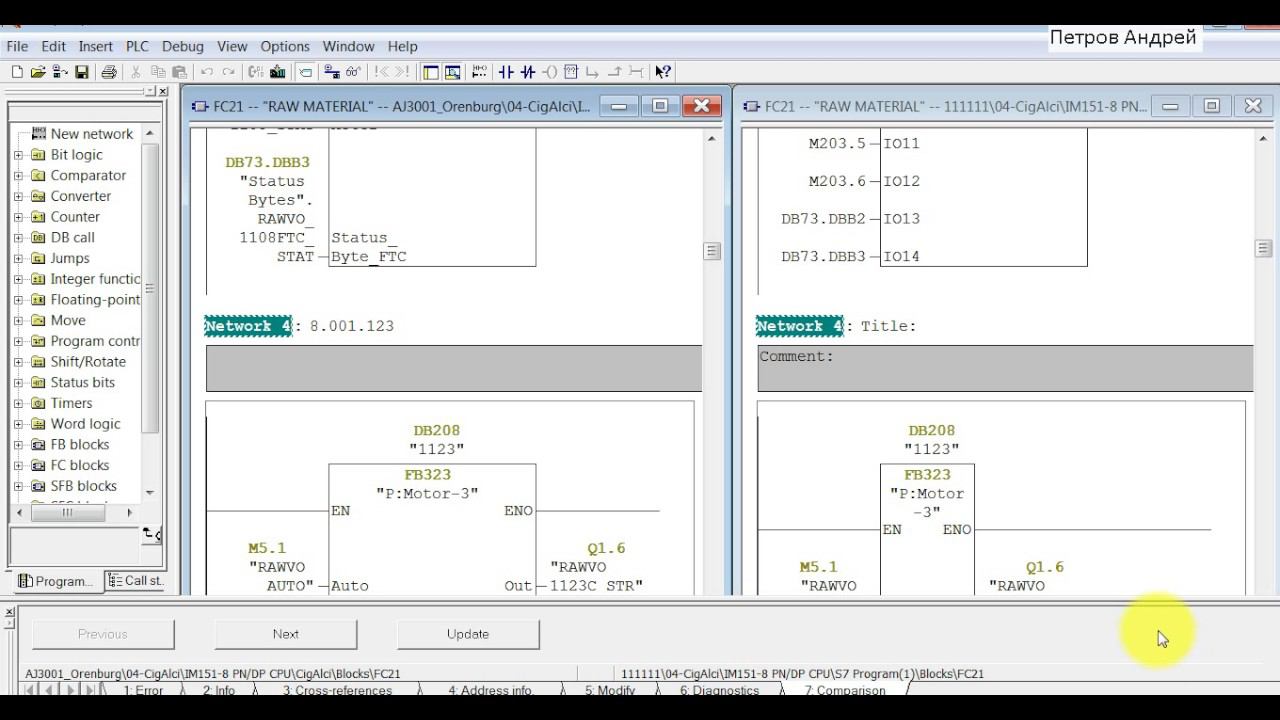The width and height of the screenshot is (1280, 720).
Task: Open the File menu
Action: (17, 46)
